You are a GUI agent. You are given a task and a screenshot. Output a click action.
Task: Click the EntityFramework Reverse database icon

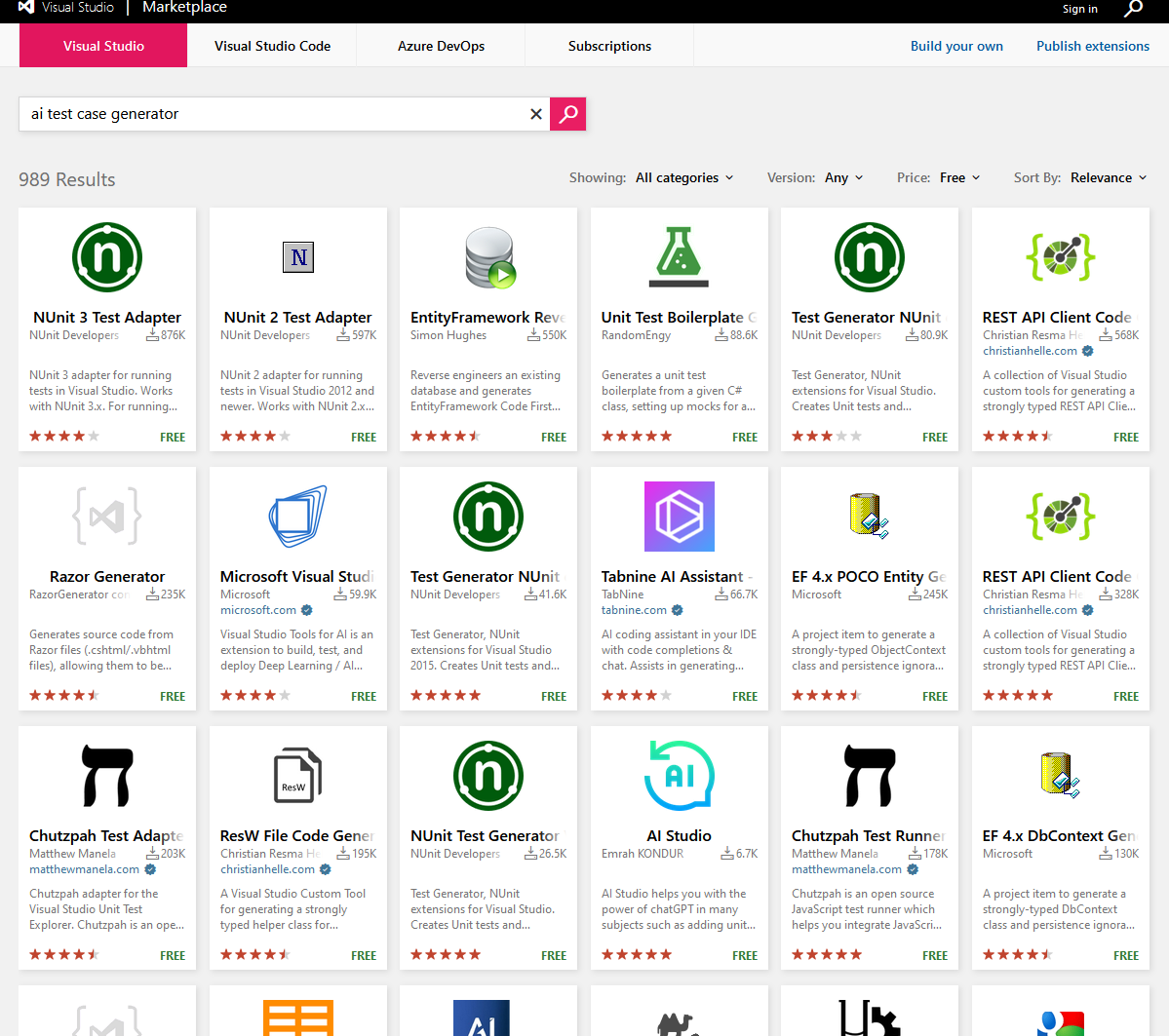pos(488,257)
